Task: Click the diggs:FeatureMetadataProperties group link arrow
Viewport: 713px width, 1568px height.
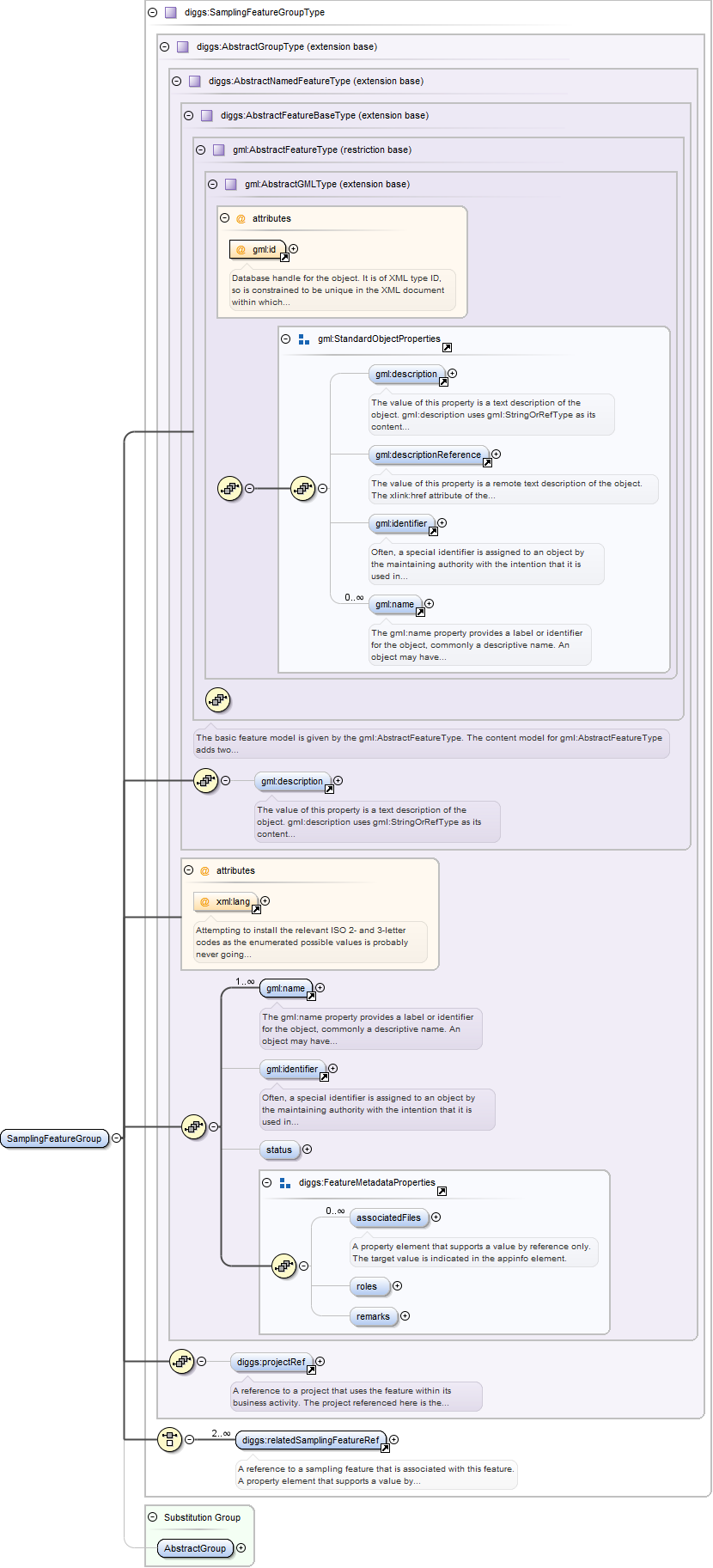Action: coord(442,1192)
